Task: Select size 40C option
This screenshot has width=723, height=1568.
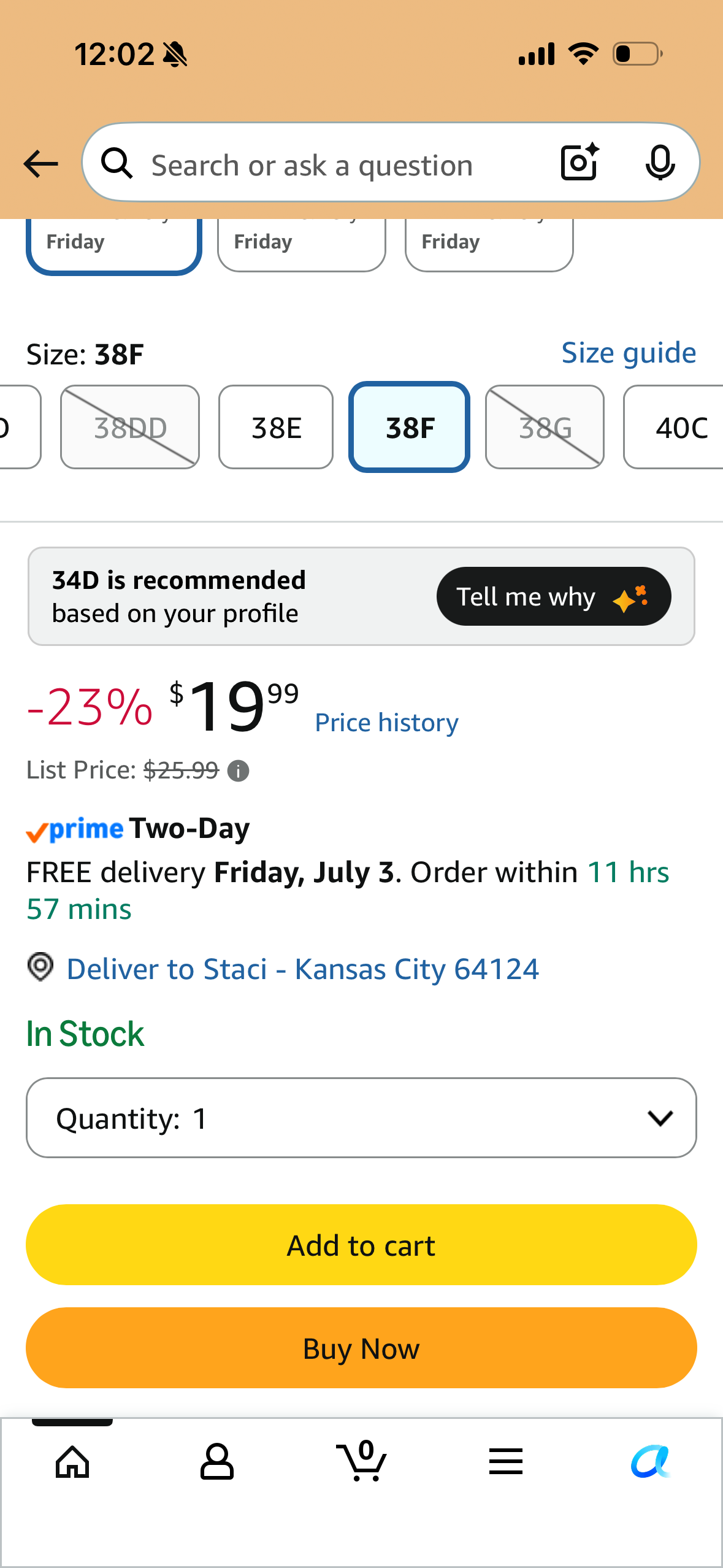Action: click(x=673, y=427)
